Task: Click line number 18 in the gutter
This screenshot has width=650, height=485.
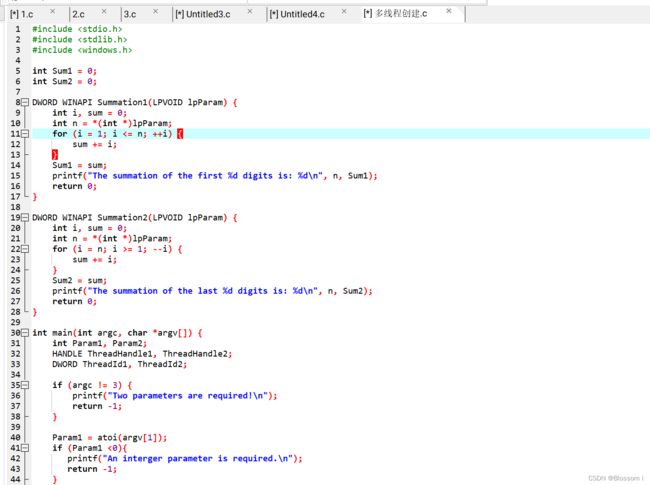Action: [x=15, y=207]
